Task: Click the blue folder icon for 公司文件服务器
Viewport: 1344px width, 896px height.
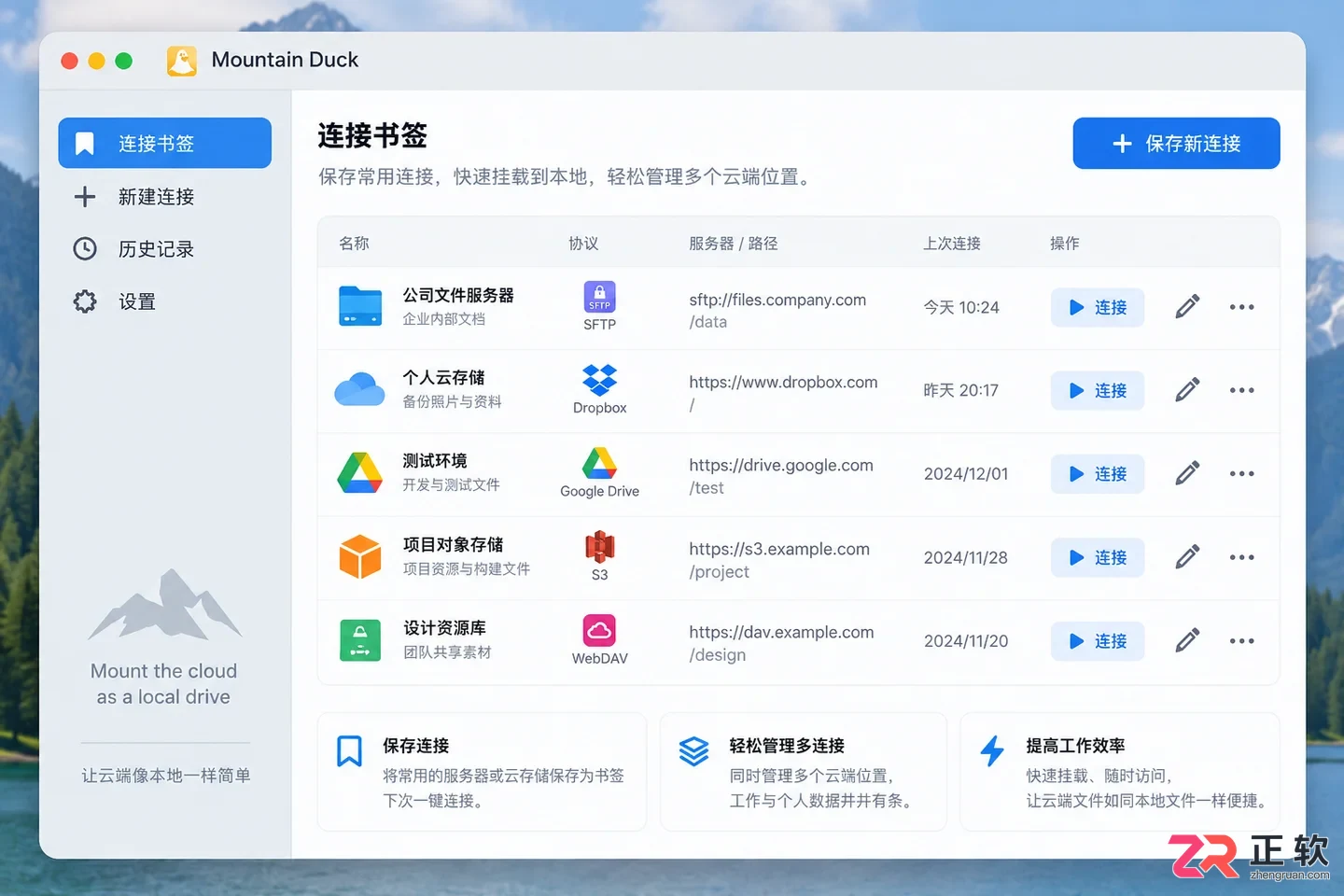Action: [x=360, y=306]
